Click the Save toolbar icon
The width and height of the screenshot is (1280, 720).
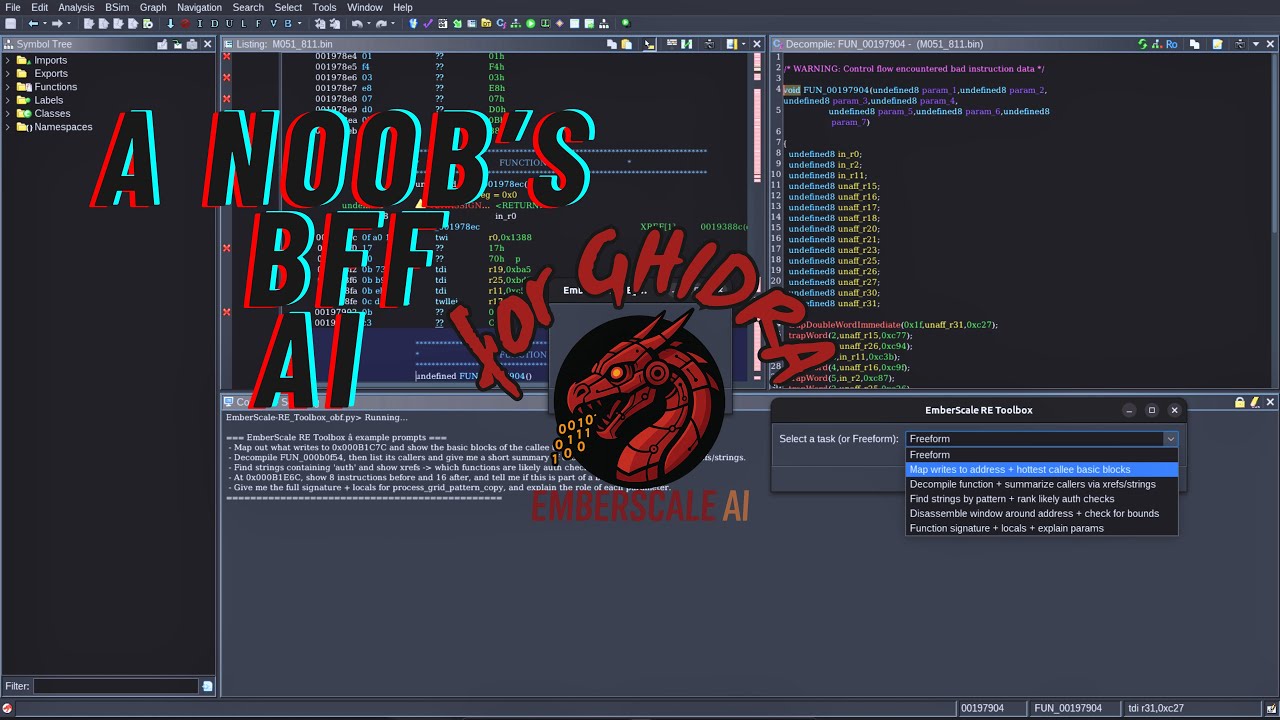(x=10, y=23)
